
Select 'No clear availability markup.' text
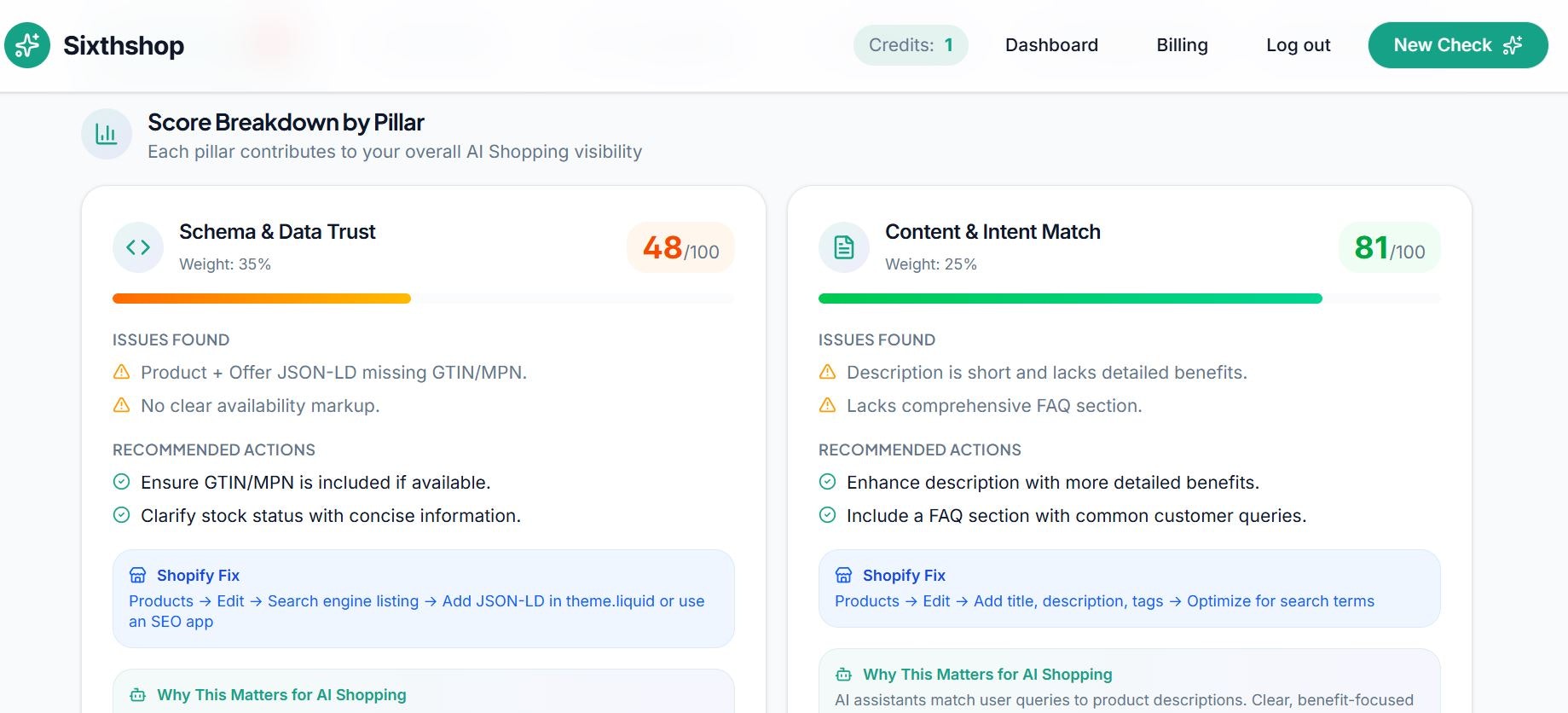pos(260,406)
